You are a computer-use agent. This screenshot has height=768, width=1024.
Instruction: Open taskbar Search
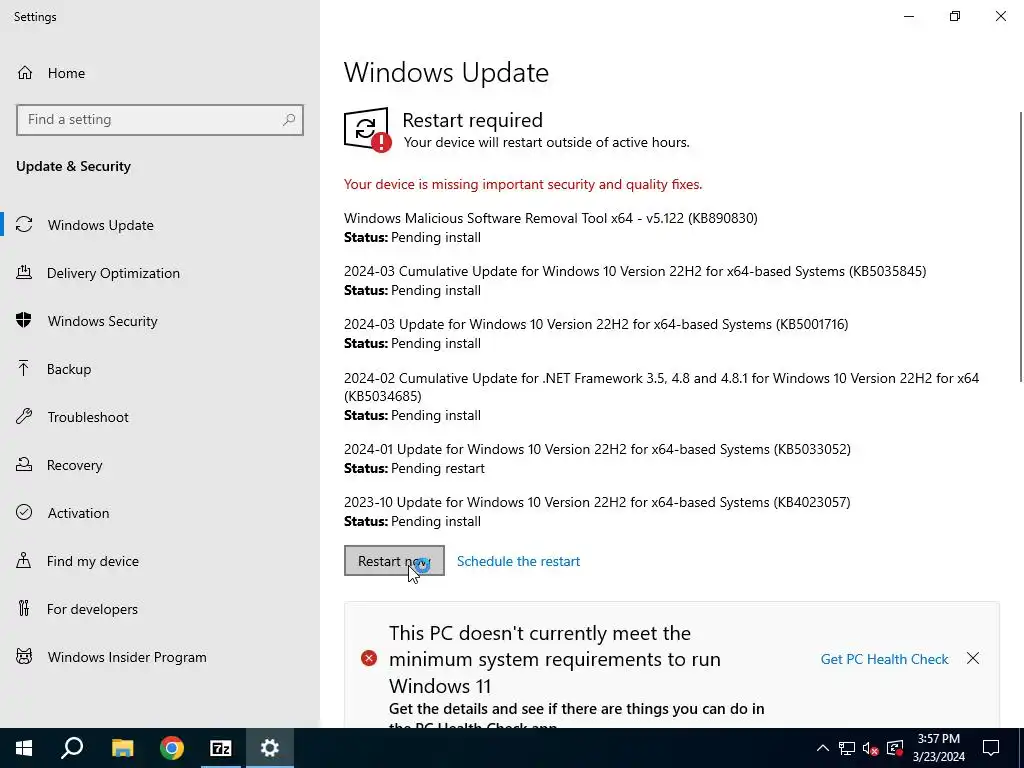[x=72, y=748]
